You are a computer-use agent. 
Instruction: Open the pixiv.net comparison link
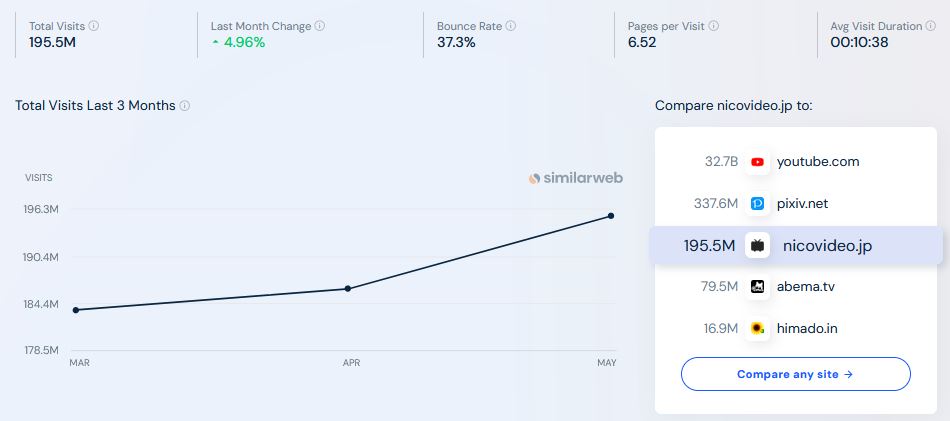[x=802, y=204]
